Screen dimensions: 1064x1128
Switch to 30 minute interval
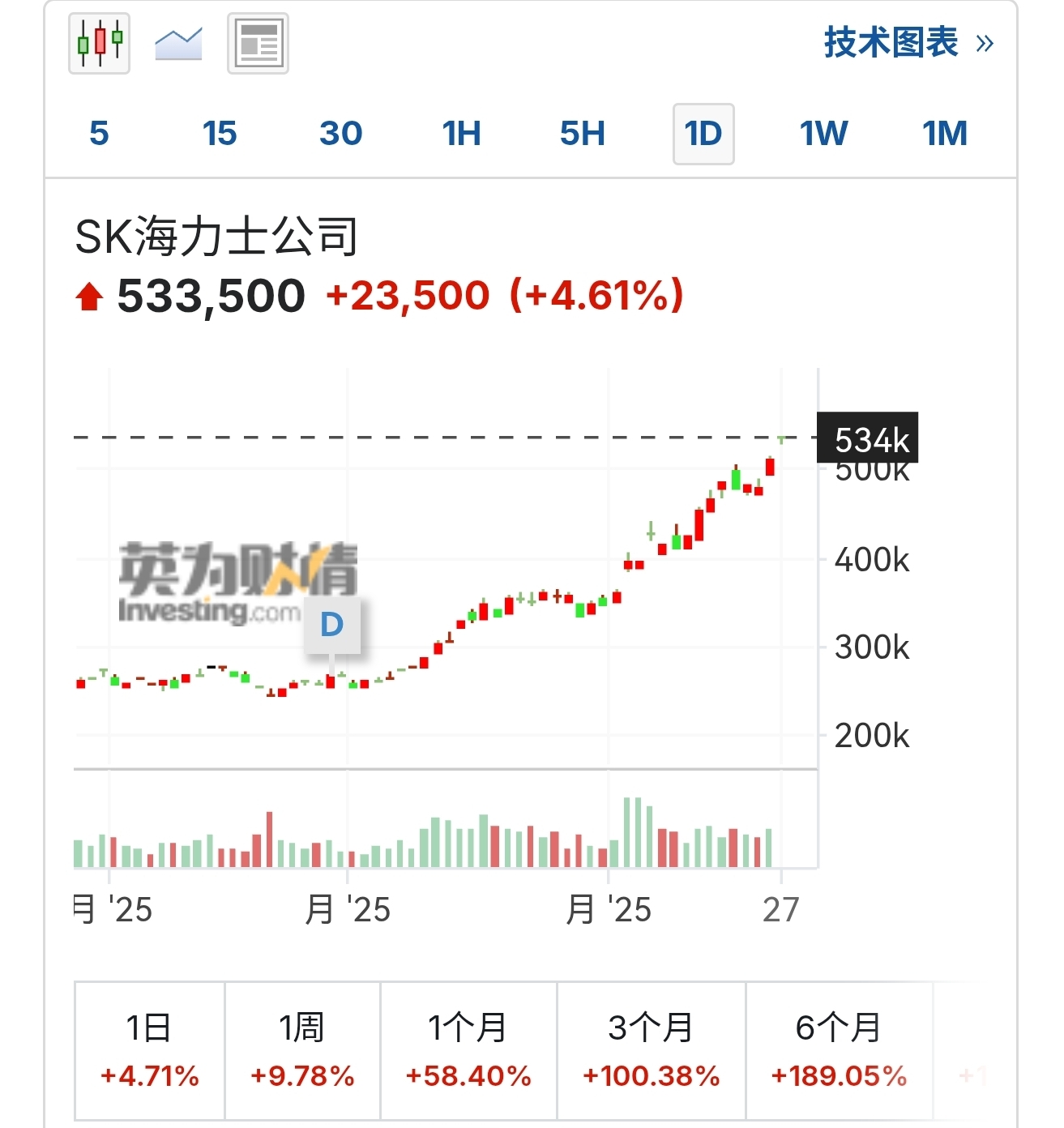point(340,134)
